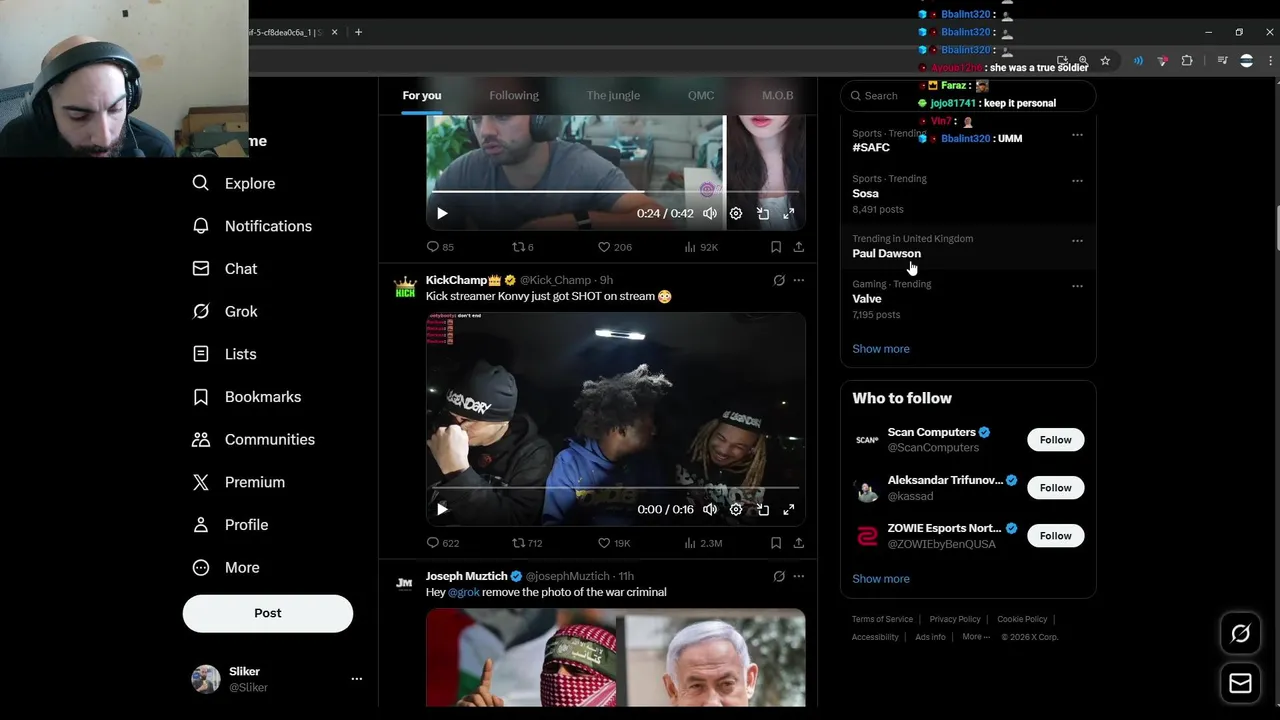This screenshot has width=1280, height=720.
Task: Click the Post button
Action: 268,613
